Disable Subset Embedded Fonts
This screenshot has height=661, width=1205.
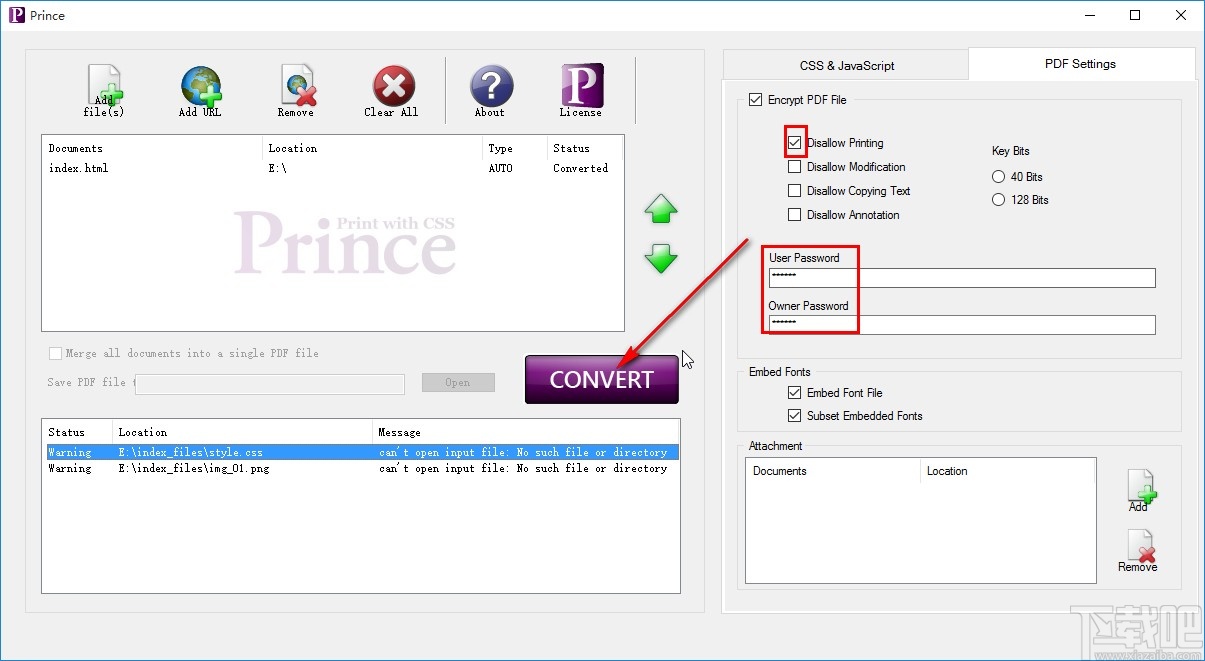pos(794,415)
